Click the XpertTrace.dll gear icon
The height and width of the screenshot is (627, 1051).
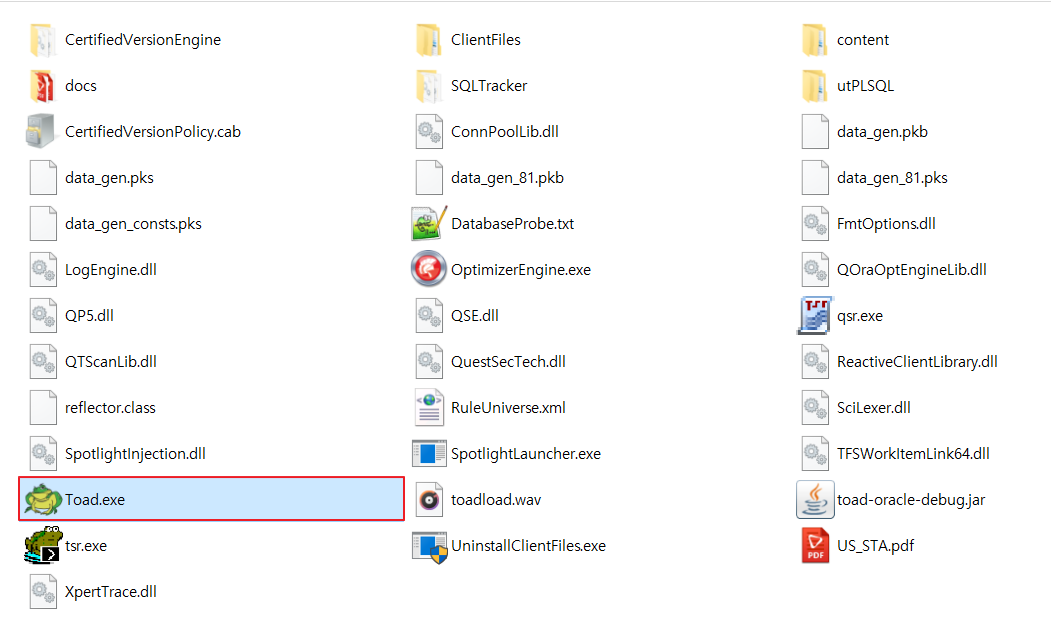pos(43,591)
